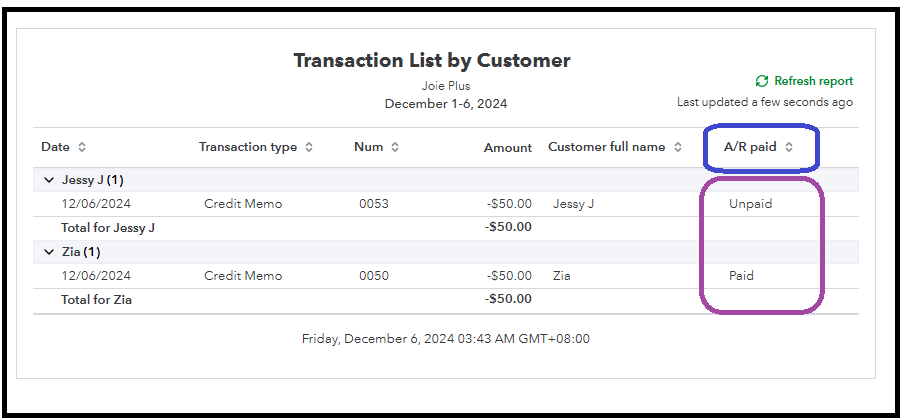Sort by Customer full name arrows
Screen dimensions: 911x418
(x=678, y=147)
